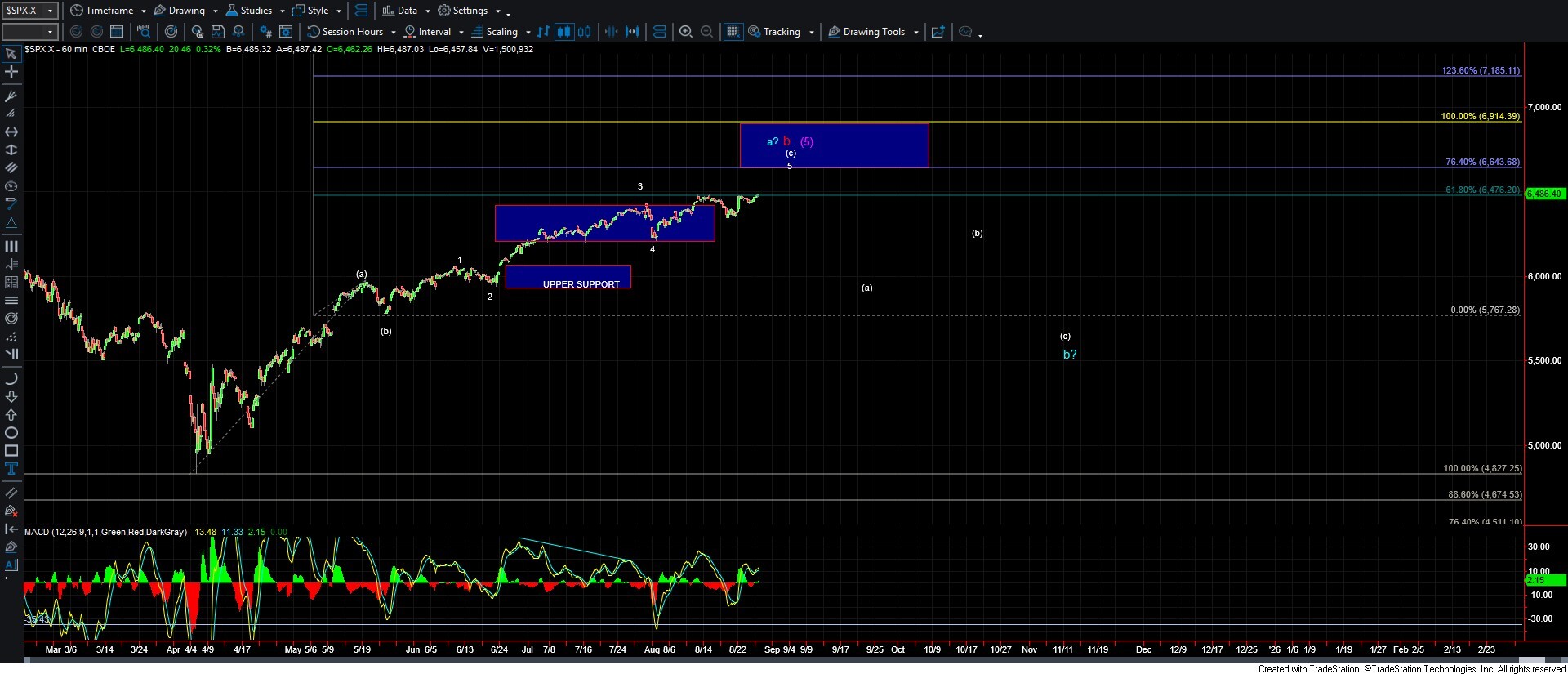Image resolution: width=1568 pixels, height=674 pixels.
Task: Toggle the chart grid display button
Action: pos(733,32)
